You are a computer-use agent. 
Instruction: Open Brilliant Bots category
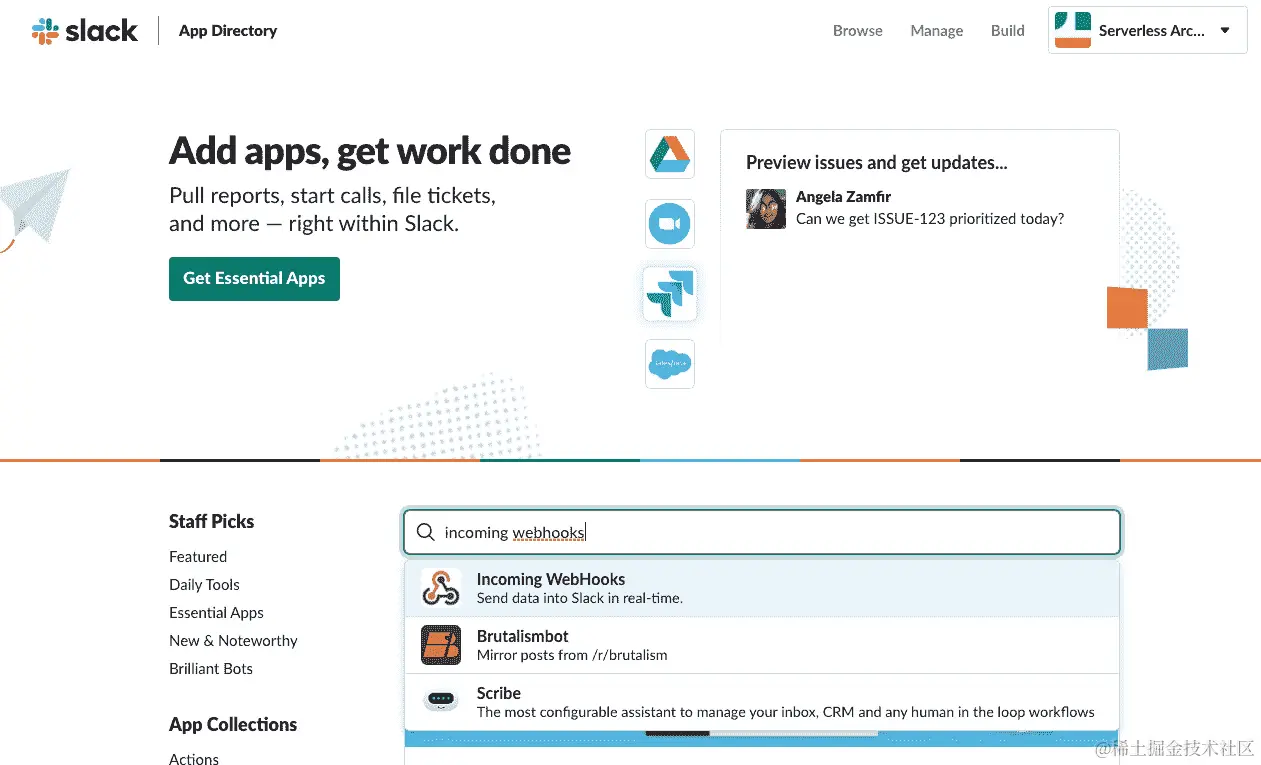coord(211,669)
